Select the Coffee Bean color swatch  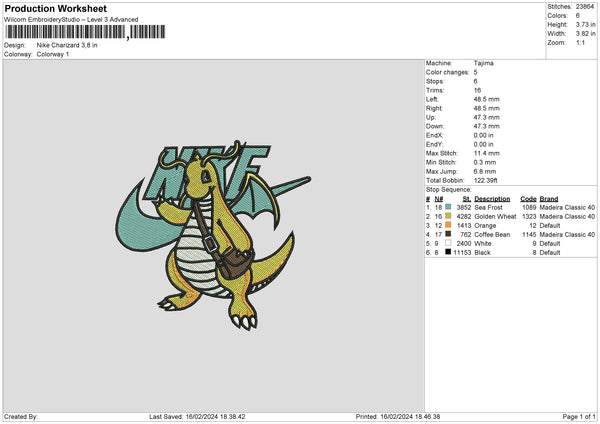click(x=448, y=234)
